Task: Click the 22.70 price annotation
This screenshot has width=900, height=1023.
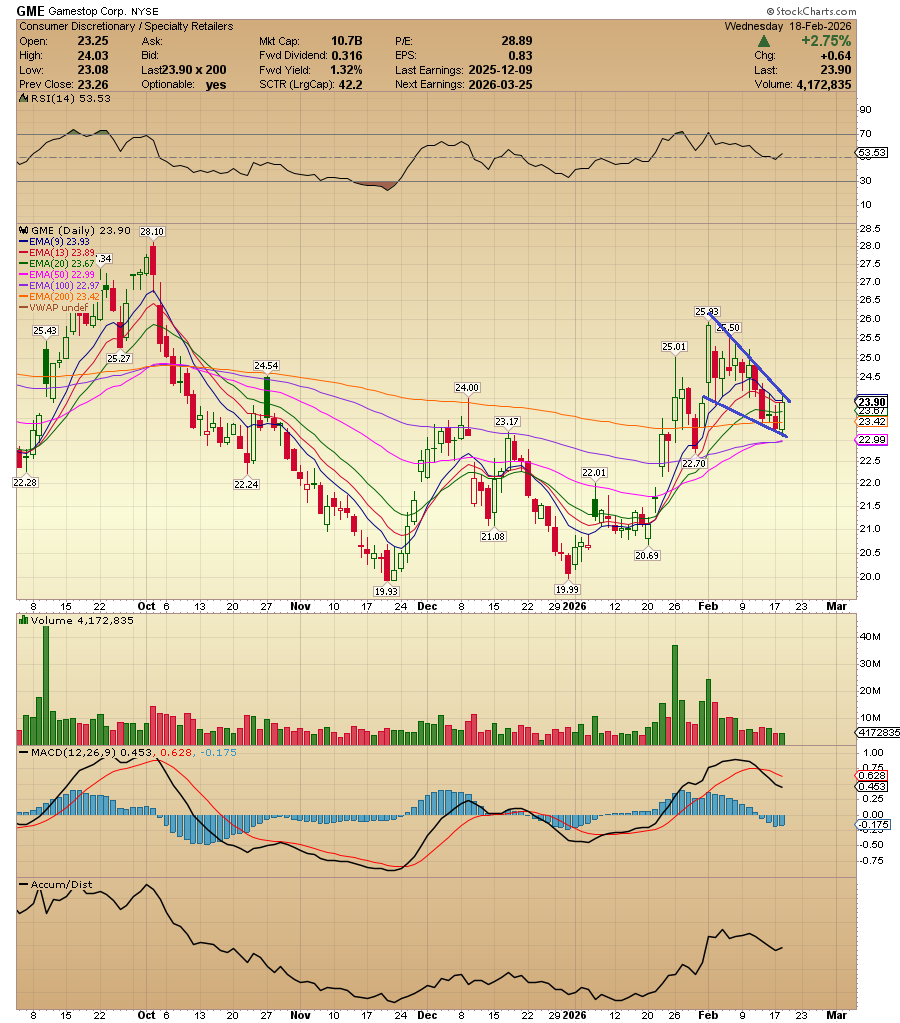Action: (694, 463)
